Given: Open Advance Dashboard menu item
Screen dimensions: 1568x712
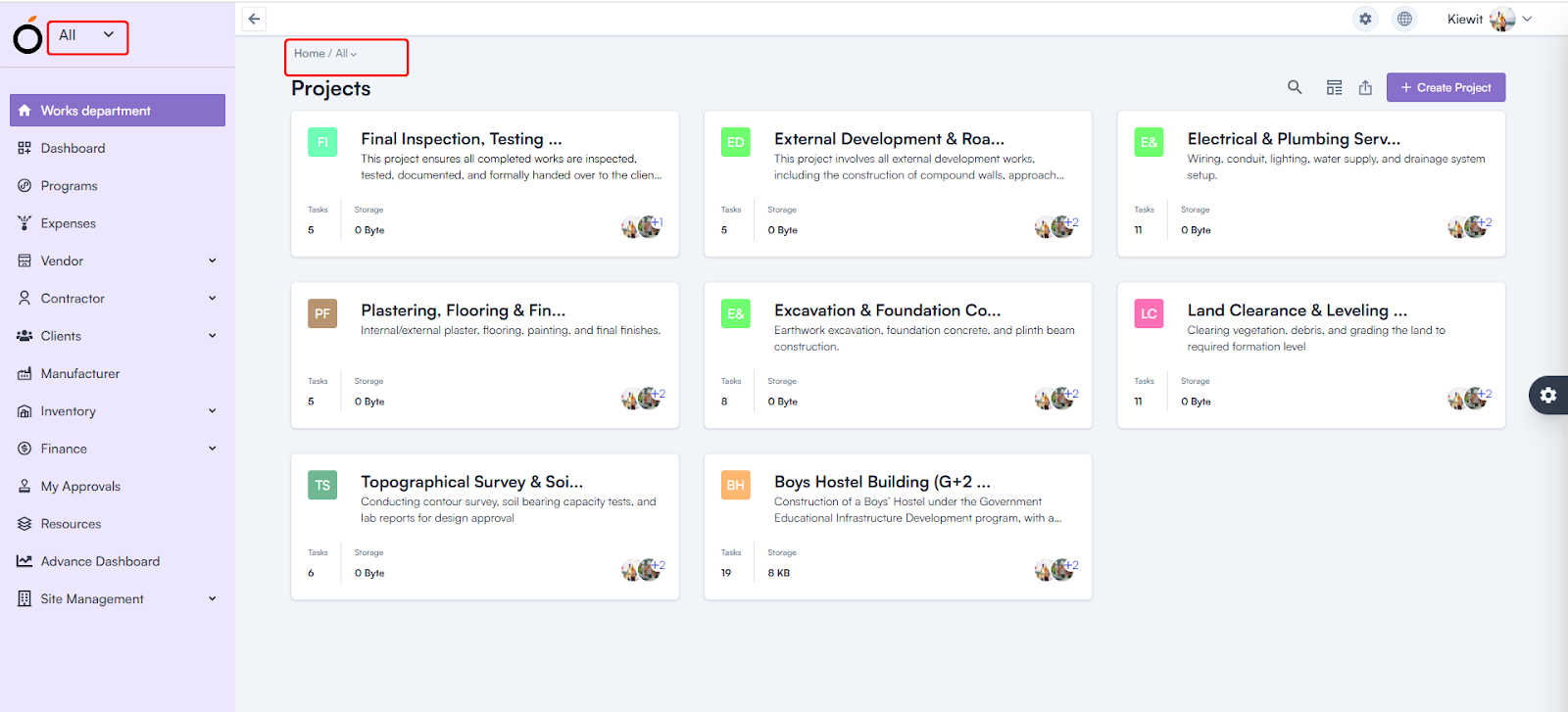Looking at the screenshot, I should (x=100, y=561).
